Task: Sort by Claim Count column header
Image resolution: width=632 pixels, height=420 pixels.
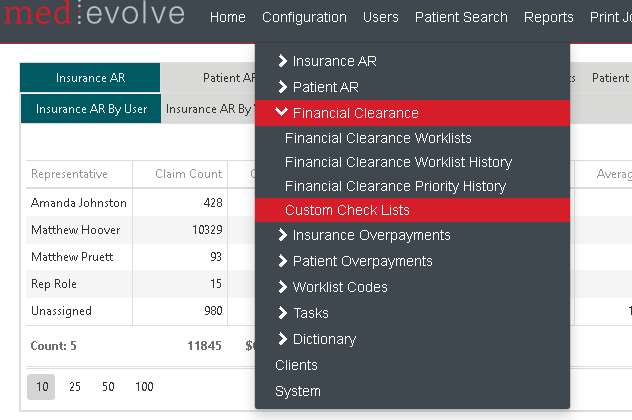Action: 188,174
